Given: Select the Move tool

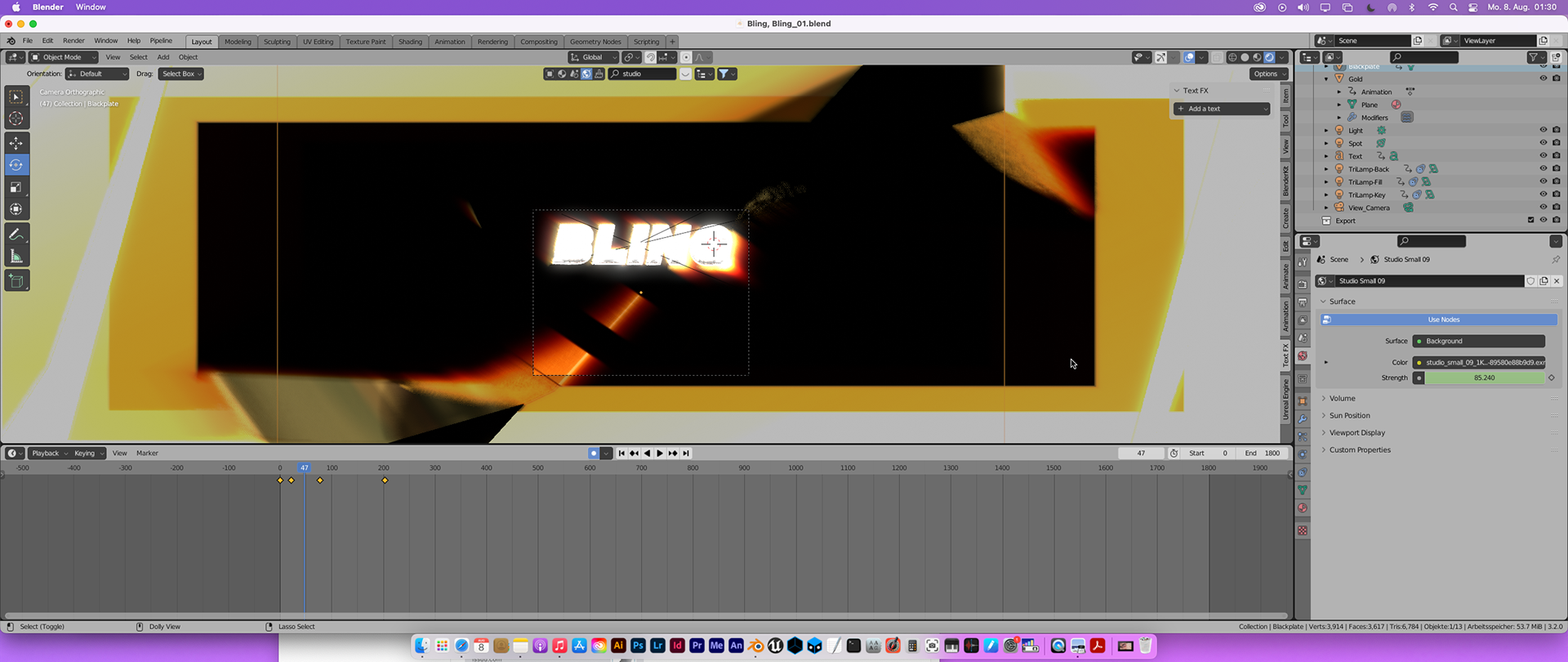Looking at the screenshot, I should 16,143.
